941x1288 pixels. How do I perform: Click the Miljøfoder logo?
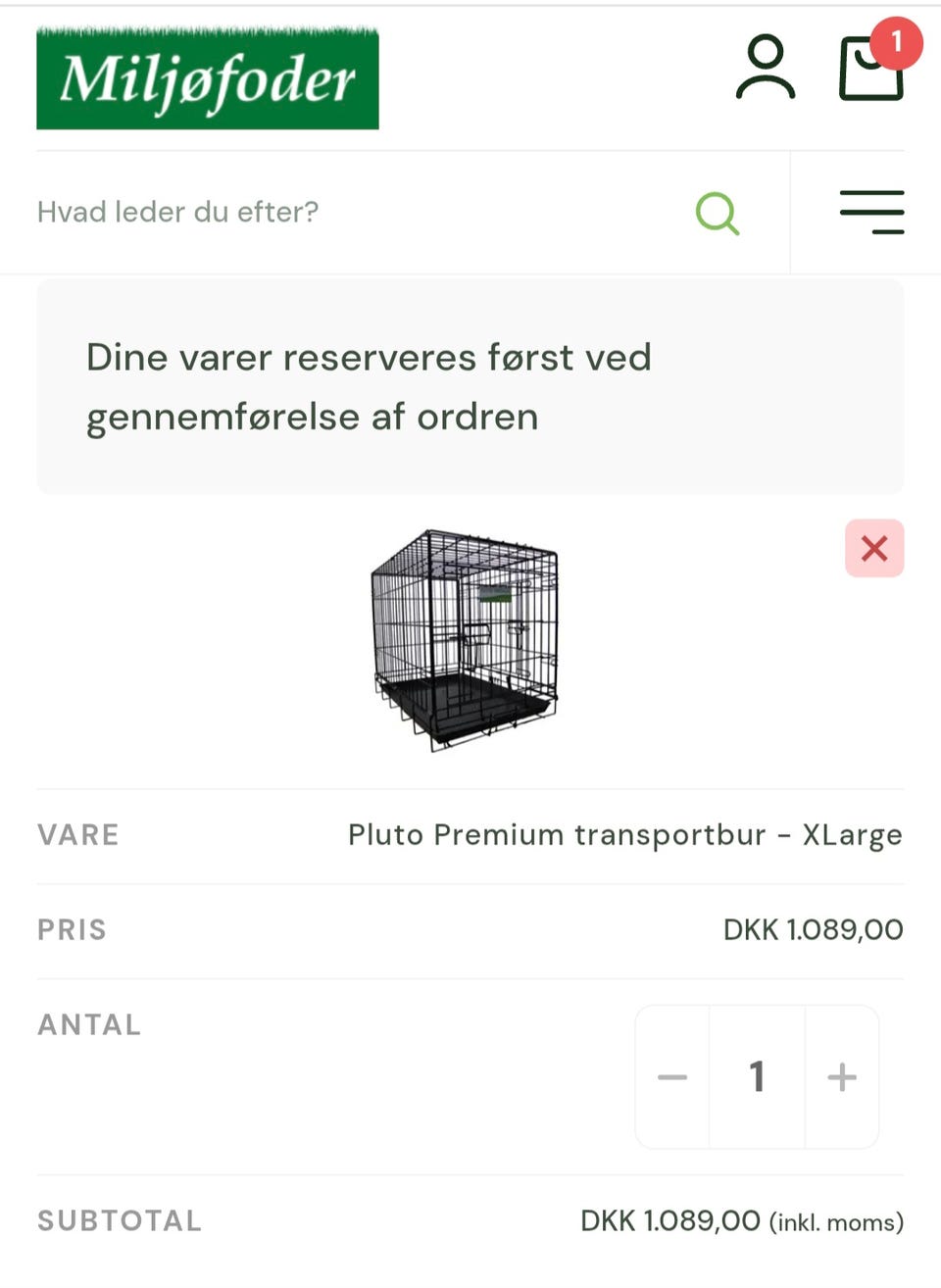207,79
